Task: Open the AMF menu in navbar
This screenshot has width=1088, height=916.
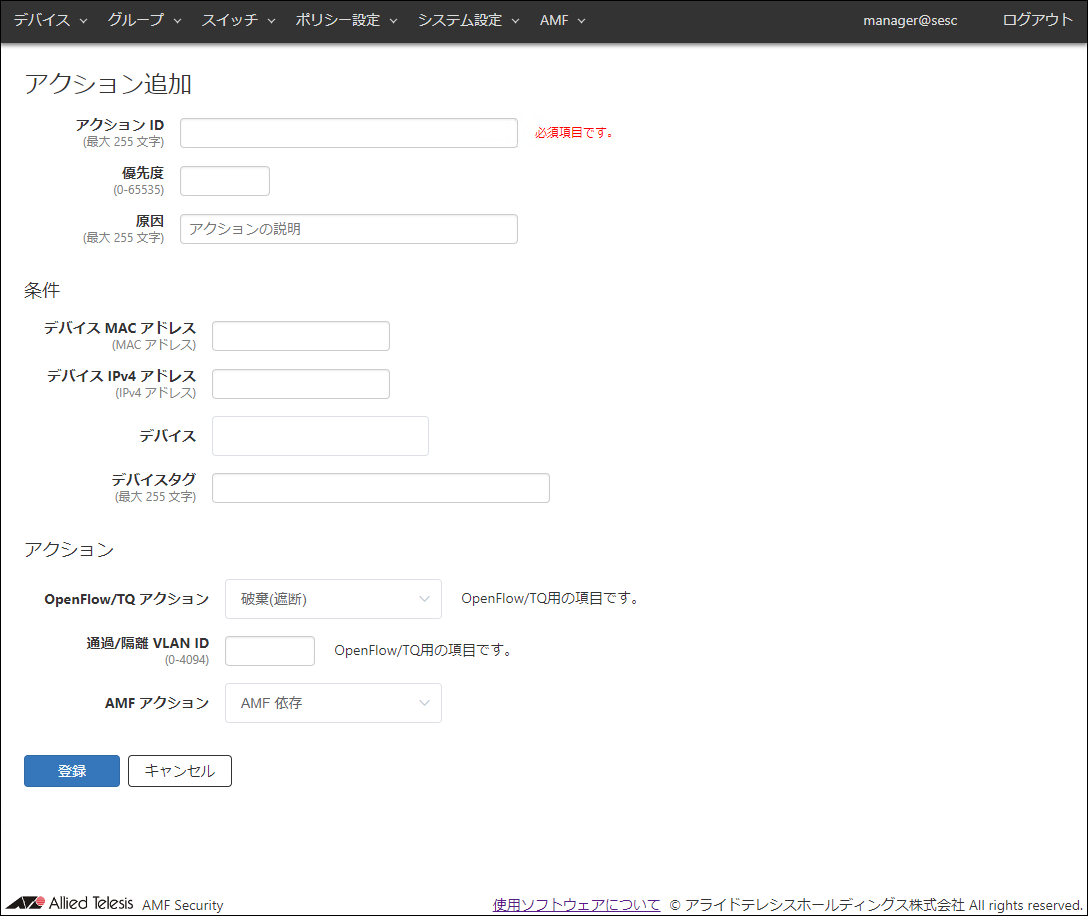Action: (x=562, y=20)
